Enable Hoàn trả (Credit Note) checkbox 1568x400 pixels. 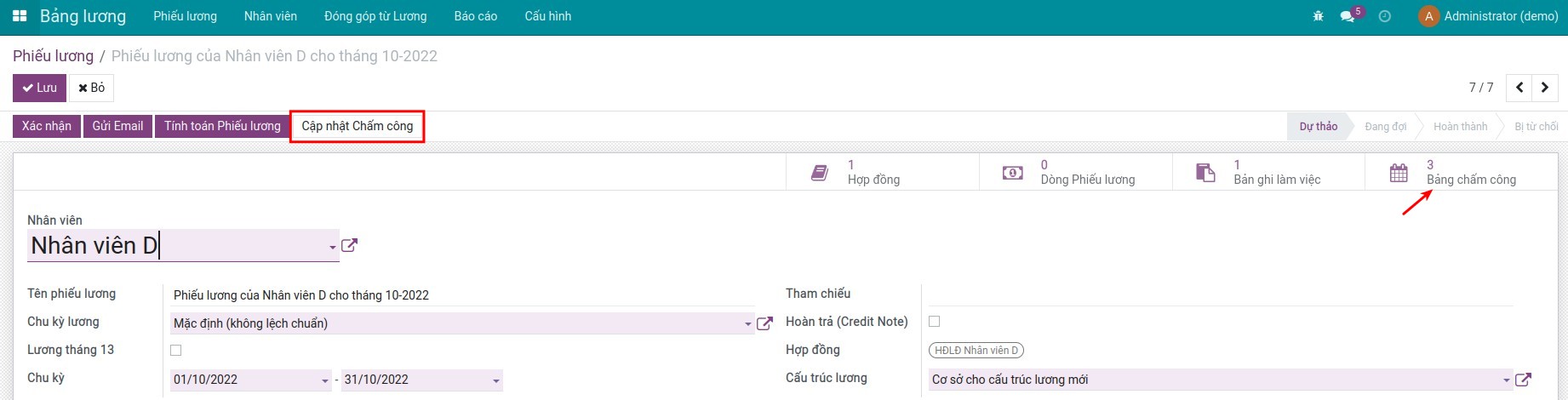pos(934,322)
